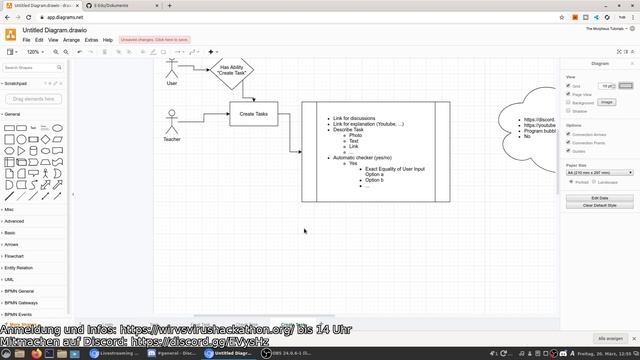This screenshot has width=640, height=360.
Task: Open the File menu
Action: point(27,40)
